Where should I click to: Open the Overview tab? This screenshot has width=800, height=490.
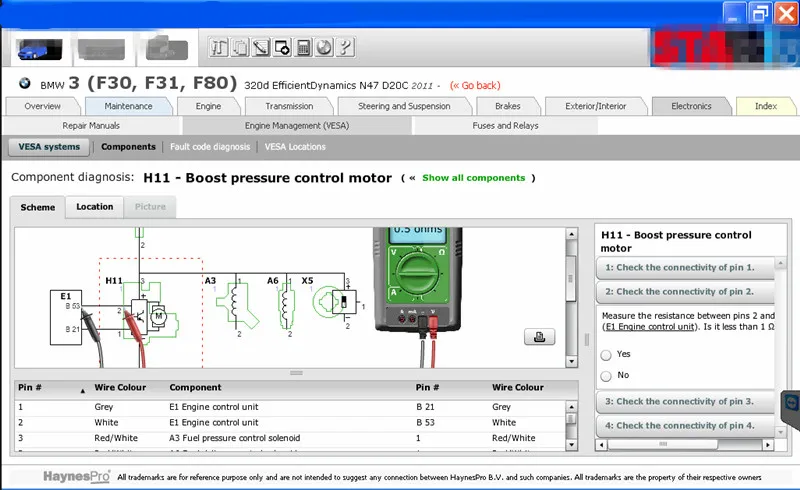click(42, 106)
